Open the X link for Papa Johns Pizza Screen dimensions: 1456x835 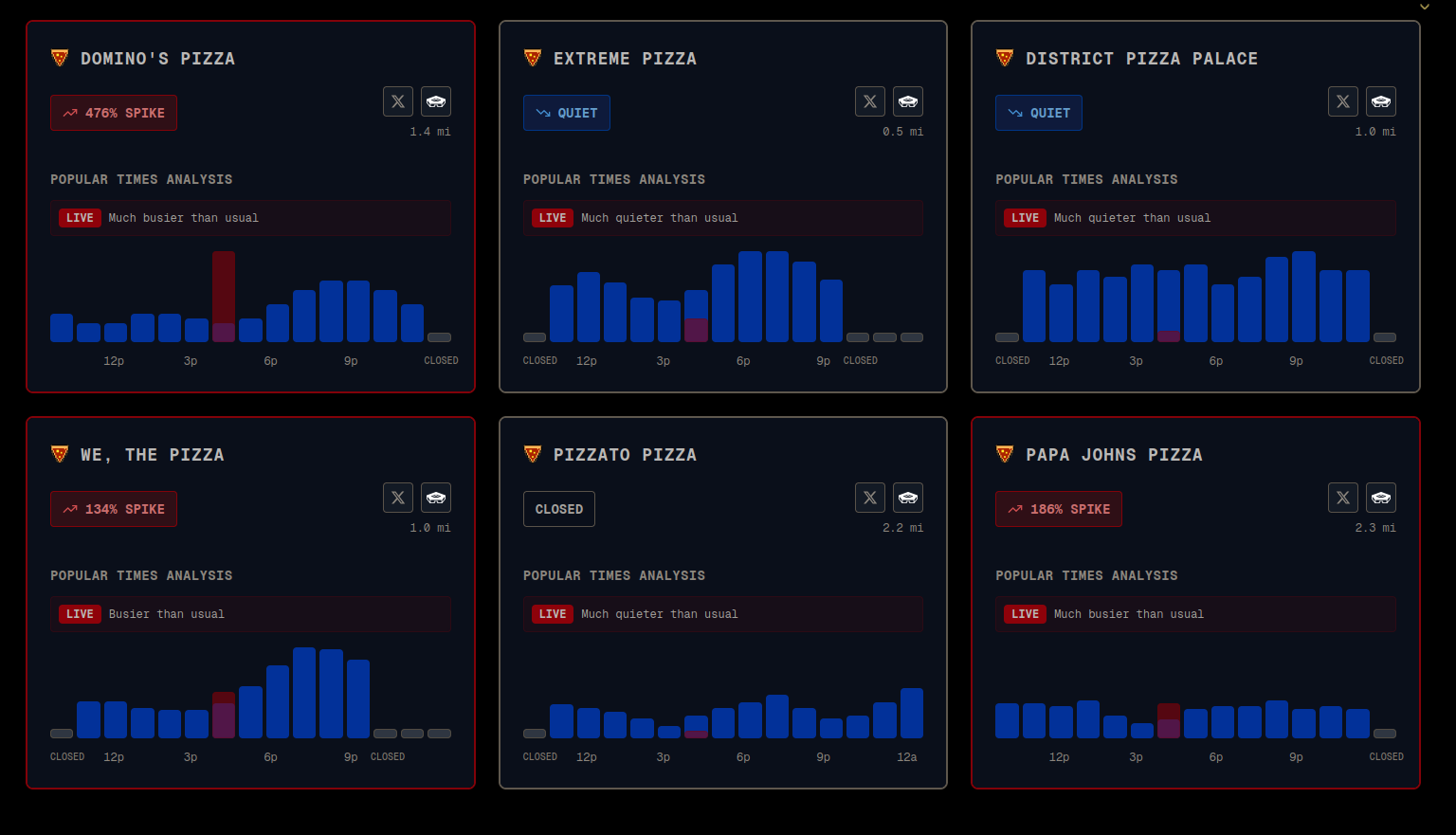[x=1343, y=498]
